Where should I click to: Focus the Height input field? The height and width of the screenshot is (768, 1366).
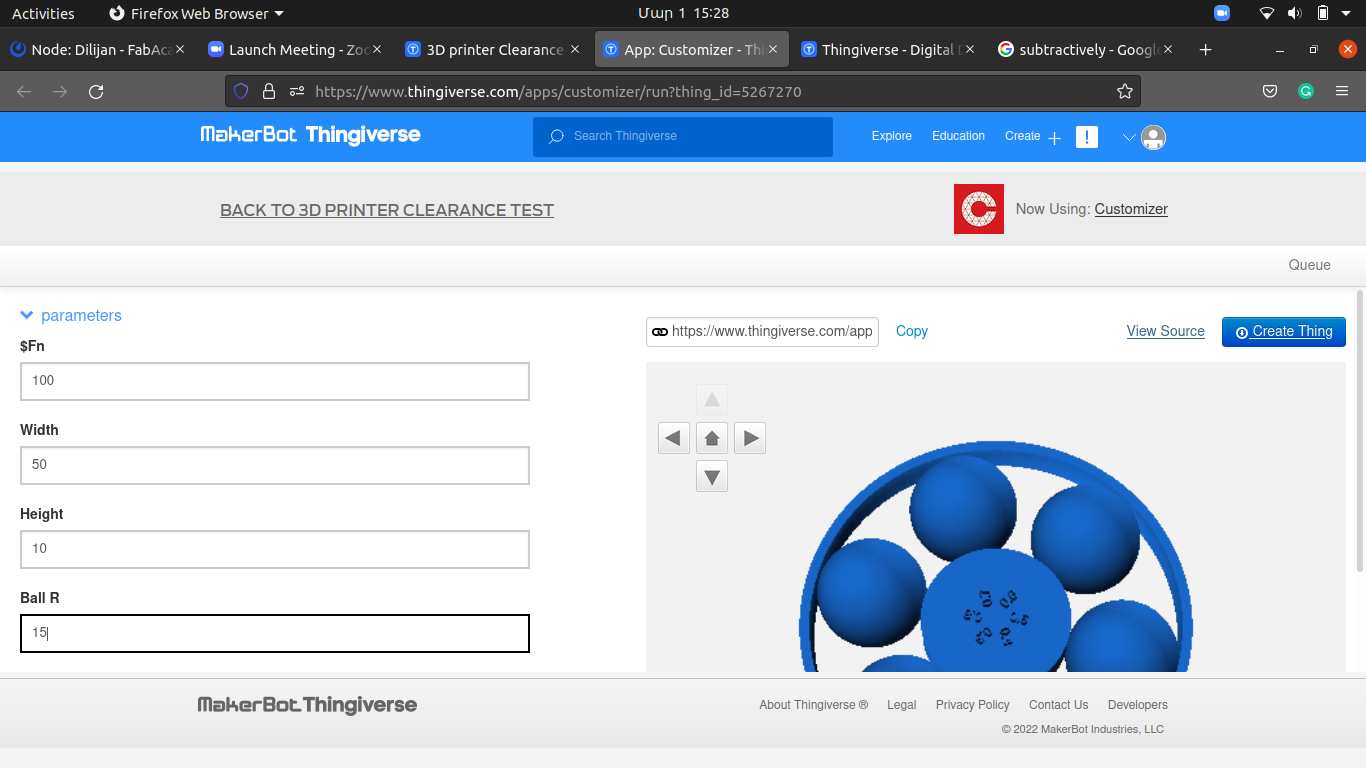pos(275,549)
